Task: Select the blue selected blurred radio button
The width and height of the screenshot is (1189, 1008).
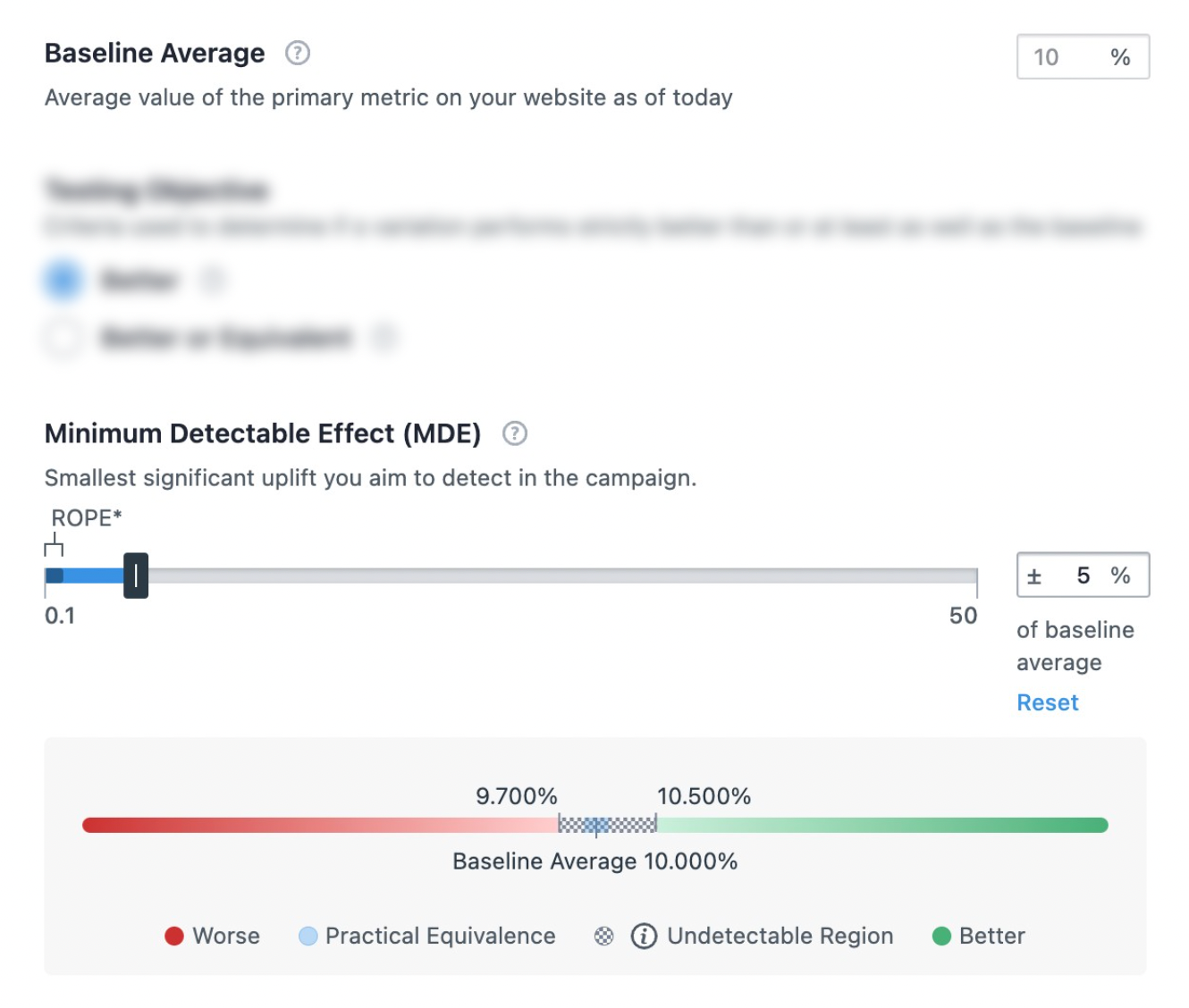Action: [63, 281]
